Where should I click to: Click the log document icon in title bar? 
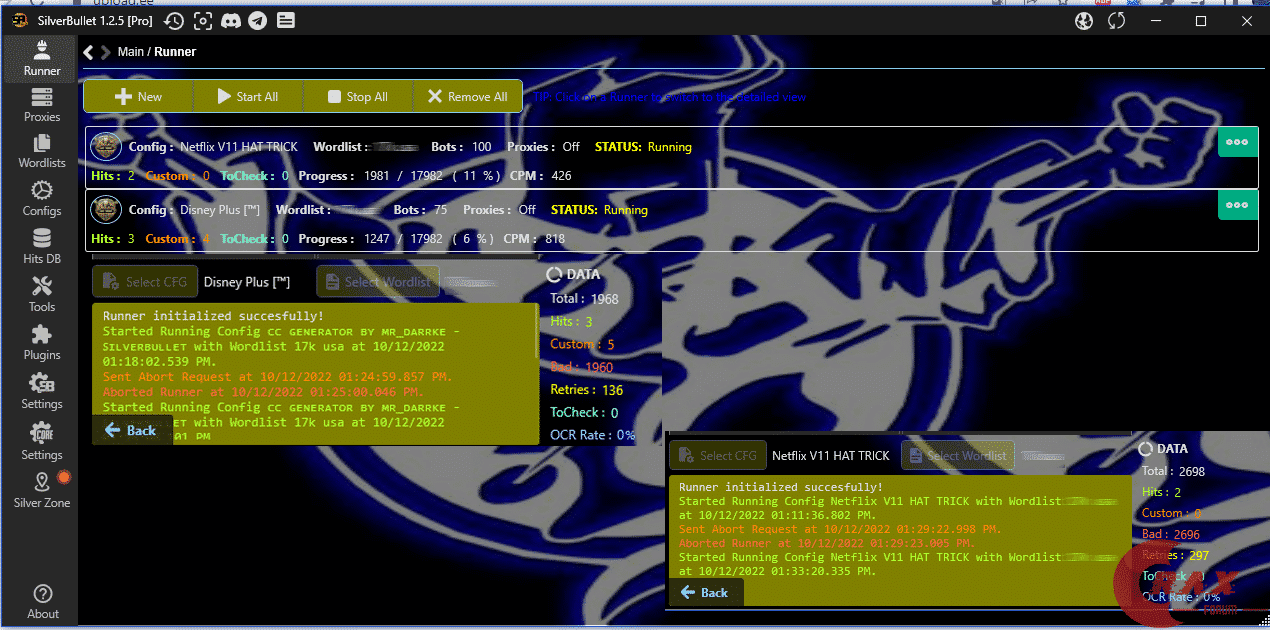[285, 20]
